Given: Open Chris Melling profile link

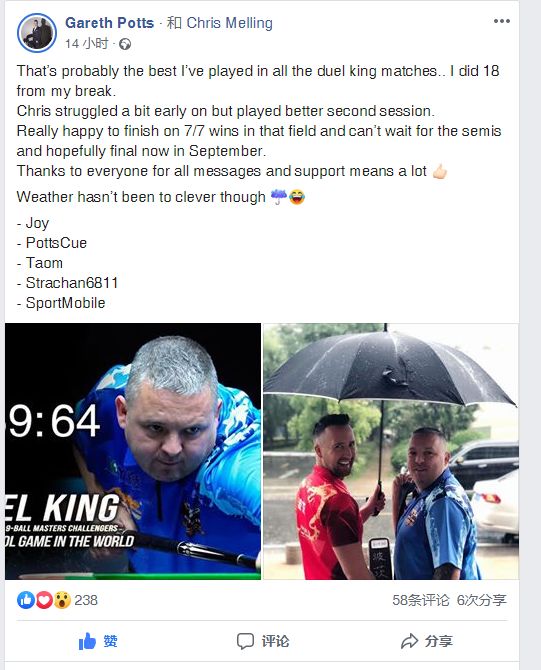Looking at the screenshot, I should [x=229, y=23].
